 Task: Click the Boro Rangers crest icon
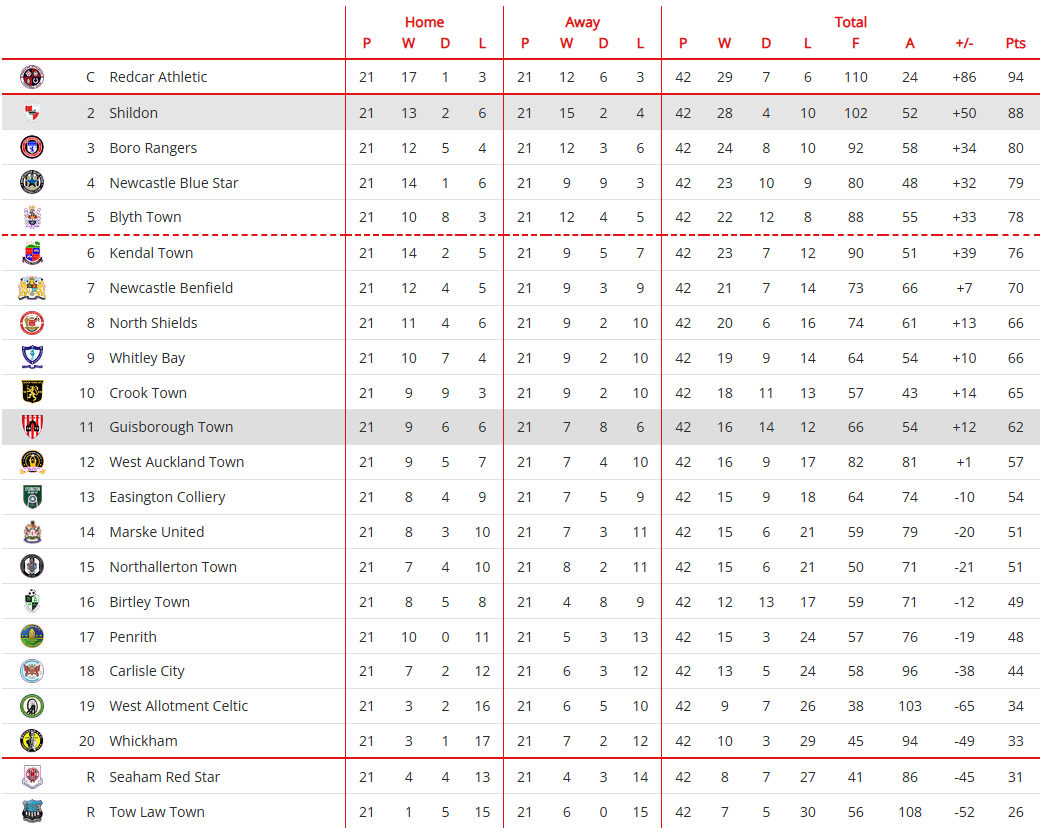tap(32, 148)
